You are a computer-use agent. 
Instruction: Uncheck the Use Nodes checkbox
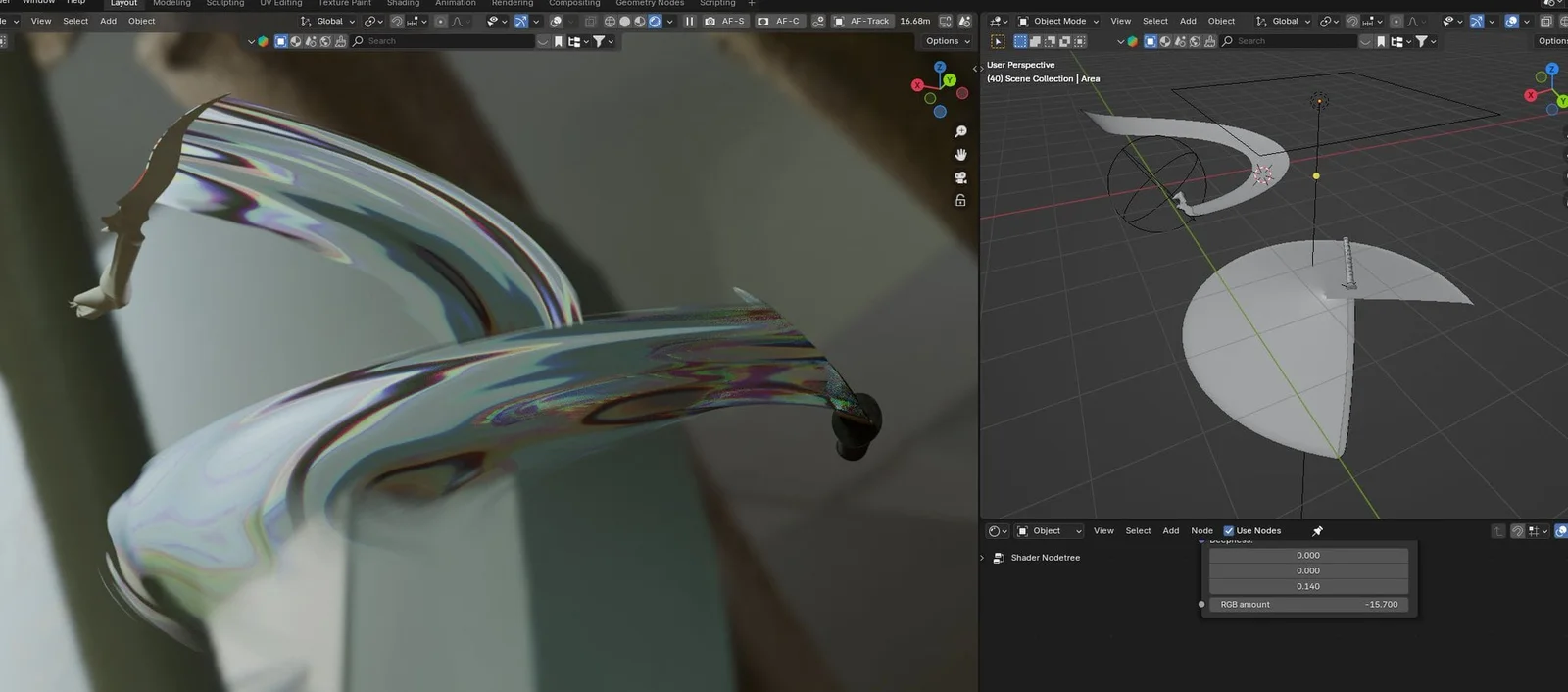pos(1229,531)
